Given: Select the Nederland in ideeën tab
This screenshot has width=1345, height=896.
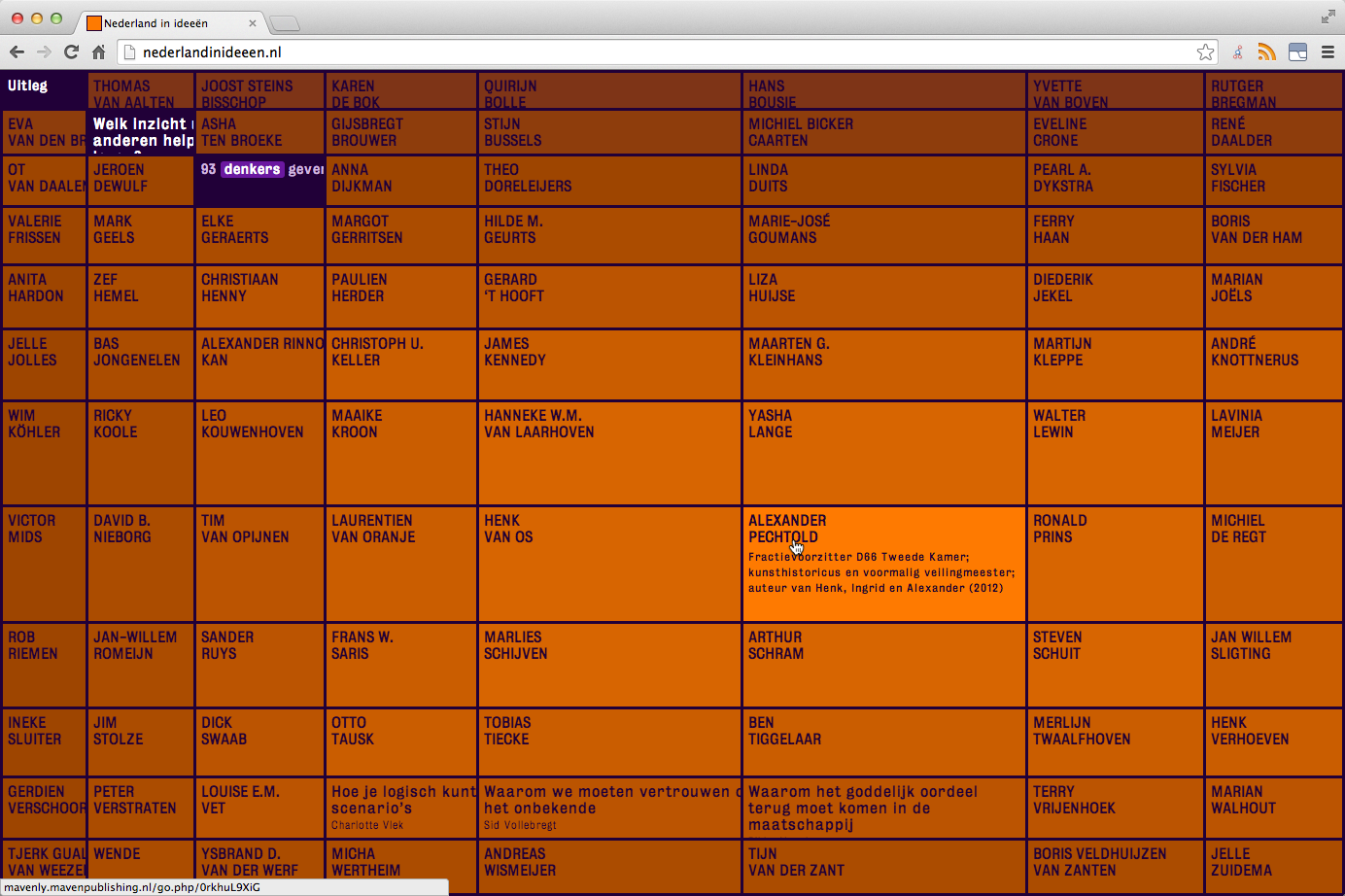Looking at the screenshot, I should (x=165, y=23).
